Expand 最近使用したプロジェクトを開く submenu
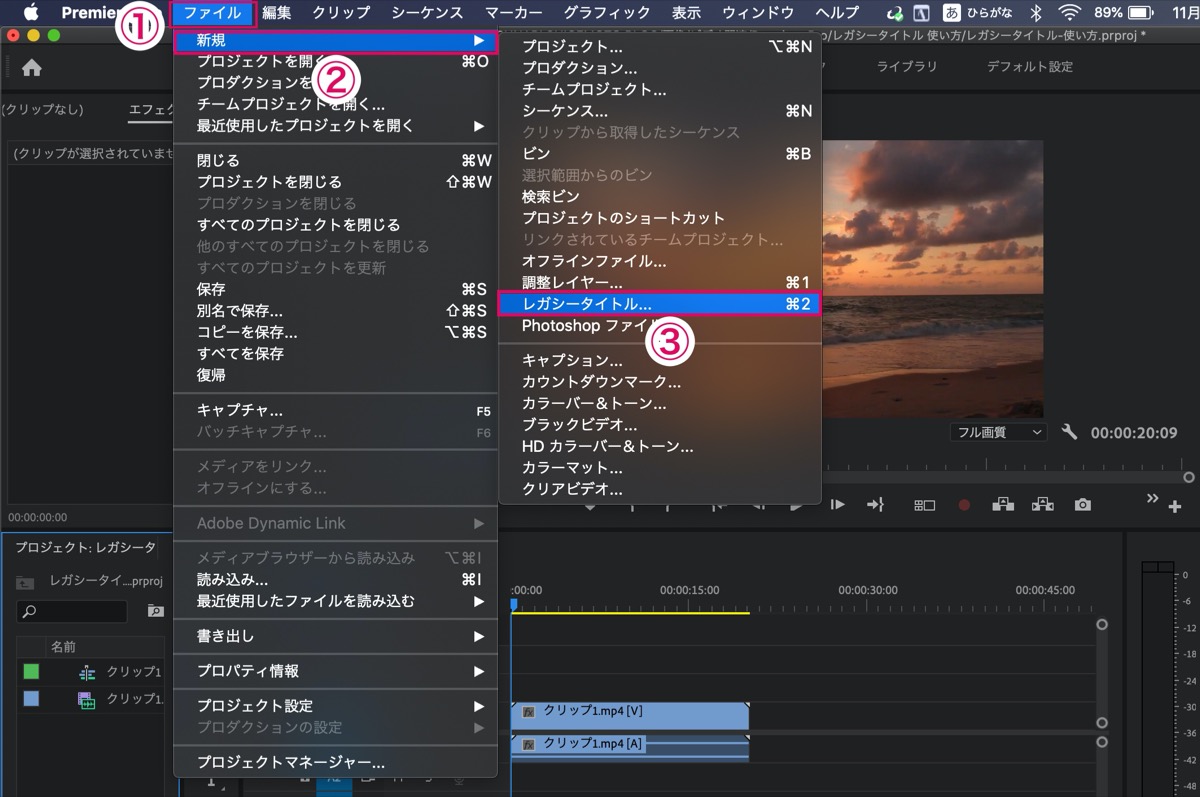1200x797 pixels. (x=336, y=126)
